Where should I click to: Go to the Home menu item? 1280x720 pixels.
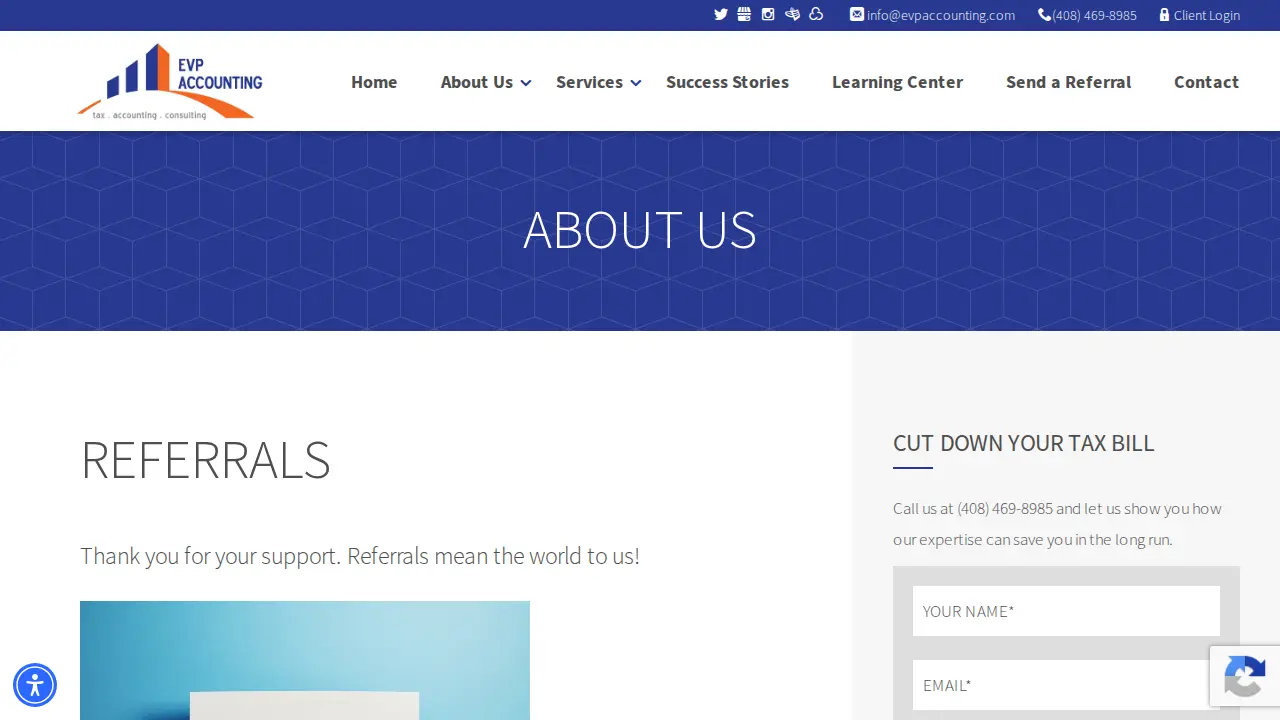pos(374,82)
